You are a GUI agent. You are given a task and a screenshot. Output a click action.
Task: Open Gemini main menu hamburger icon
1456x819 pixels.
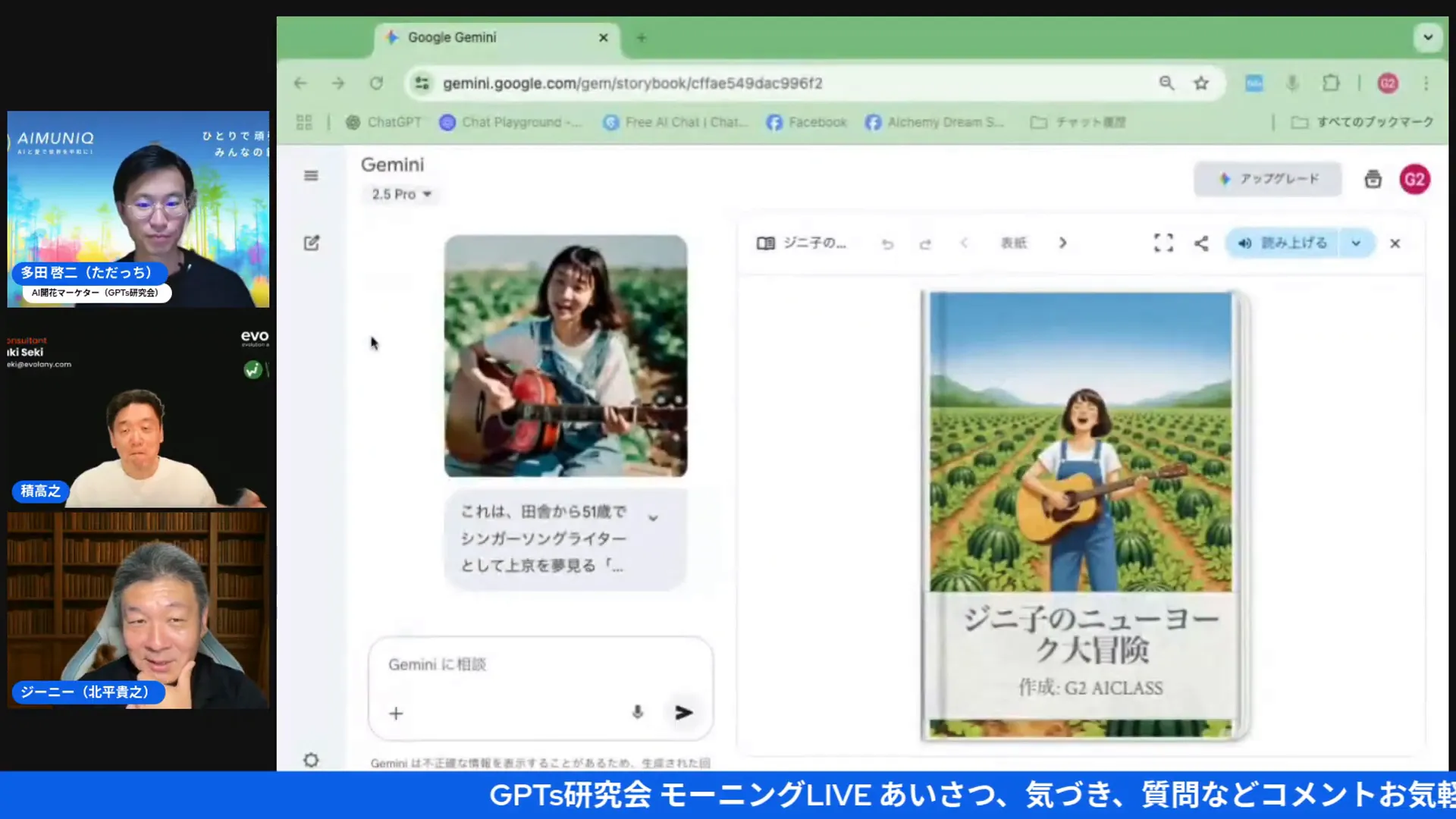[311, 176]
